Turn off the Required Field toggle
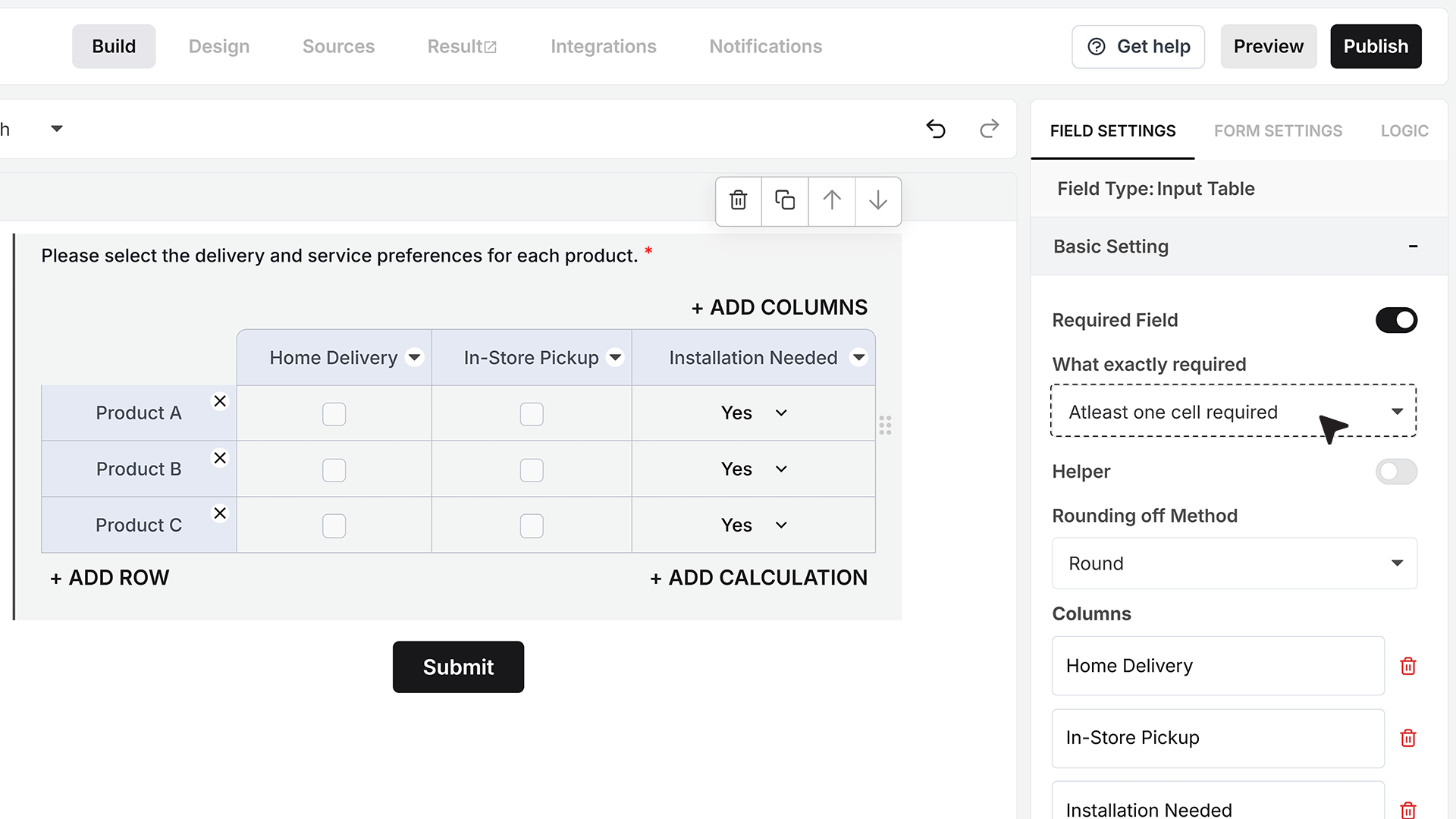The width and height of the screenshot is (1456, 819). (x=1396, y=320)
